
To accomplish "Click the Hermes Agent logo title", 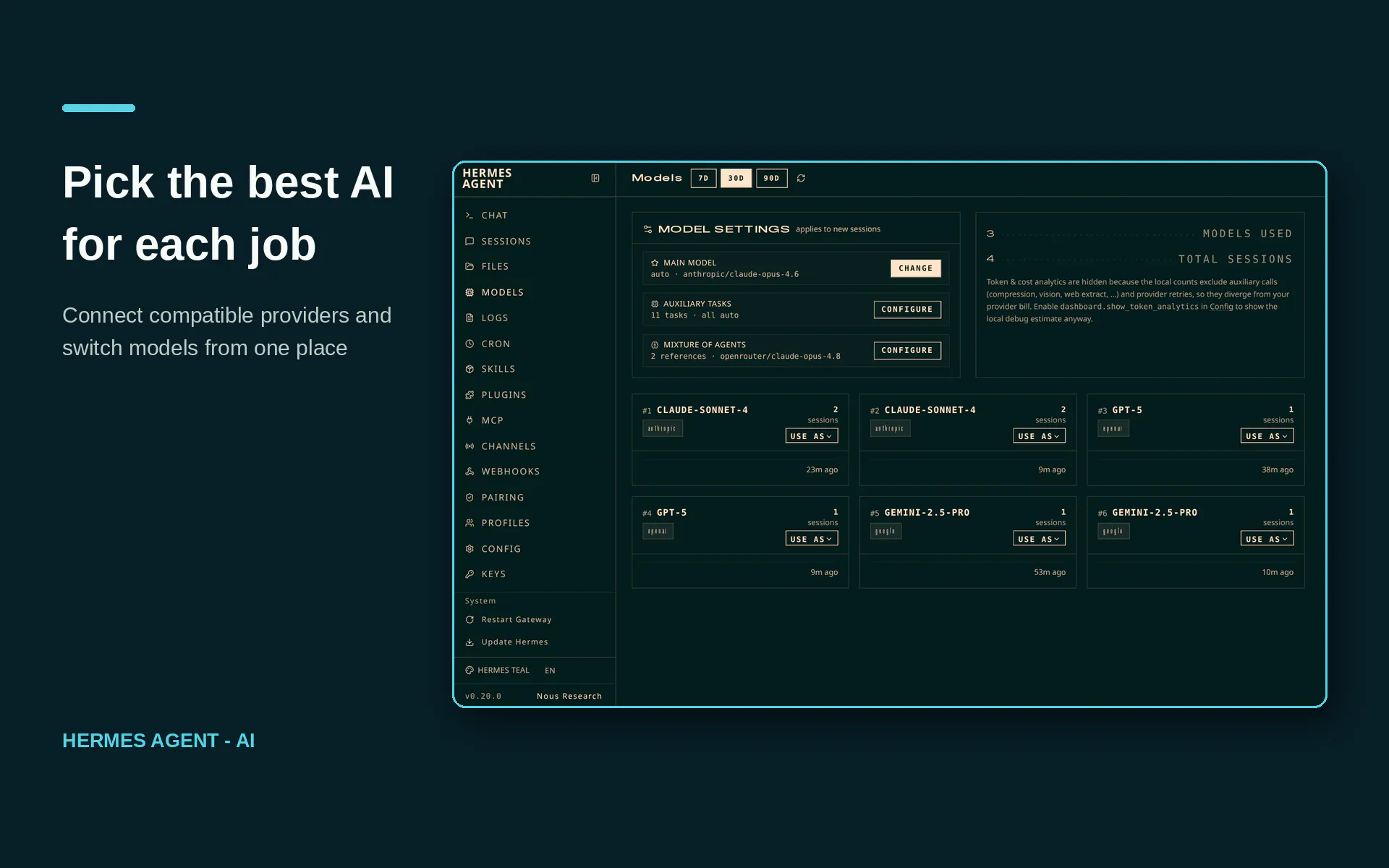I will [487, 179].
